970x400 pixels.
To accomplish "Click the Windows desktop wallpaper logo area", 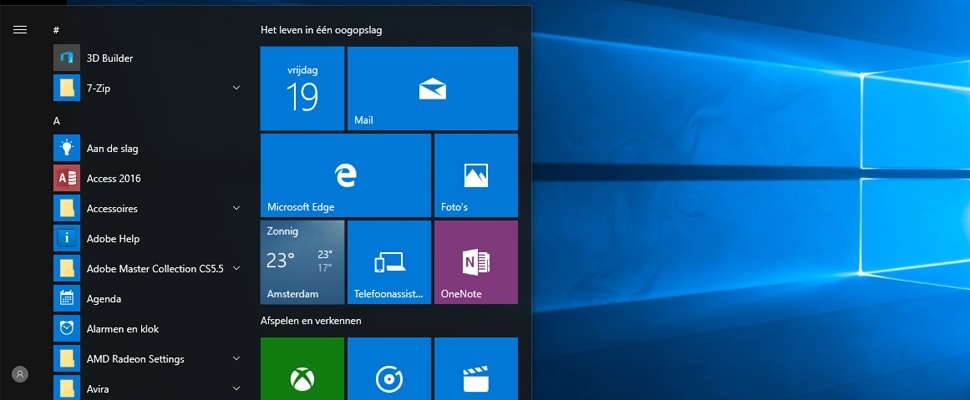I will 915,175.
